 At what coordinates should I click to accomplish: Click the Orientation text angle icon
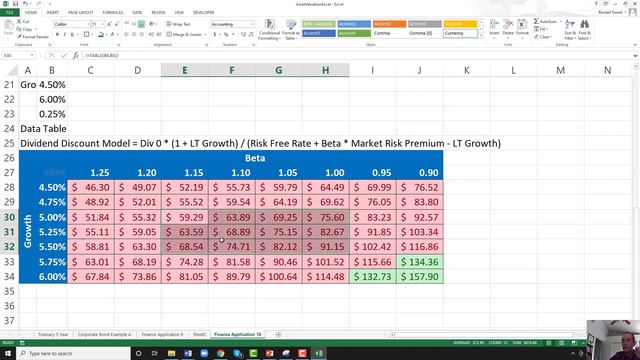coord(152,24)
